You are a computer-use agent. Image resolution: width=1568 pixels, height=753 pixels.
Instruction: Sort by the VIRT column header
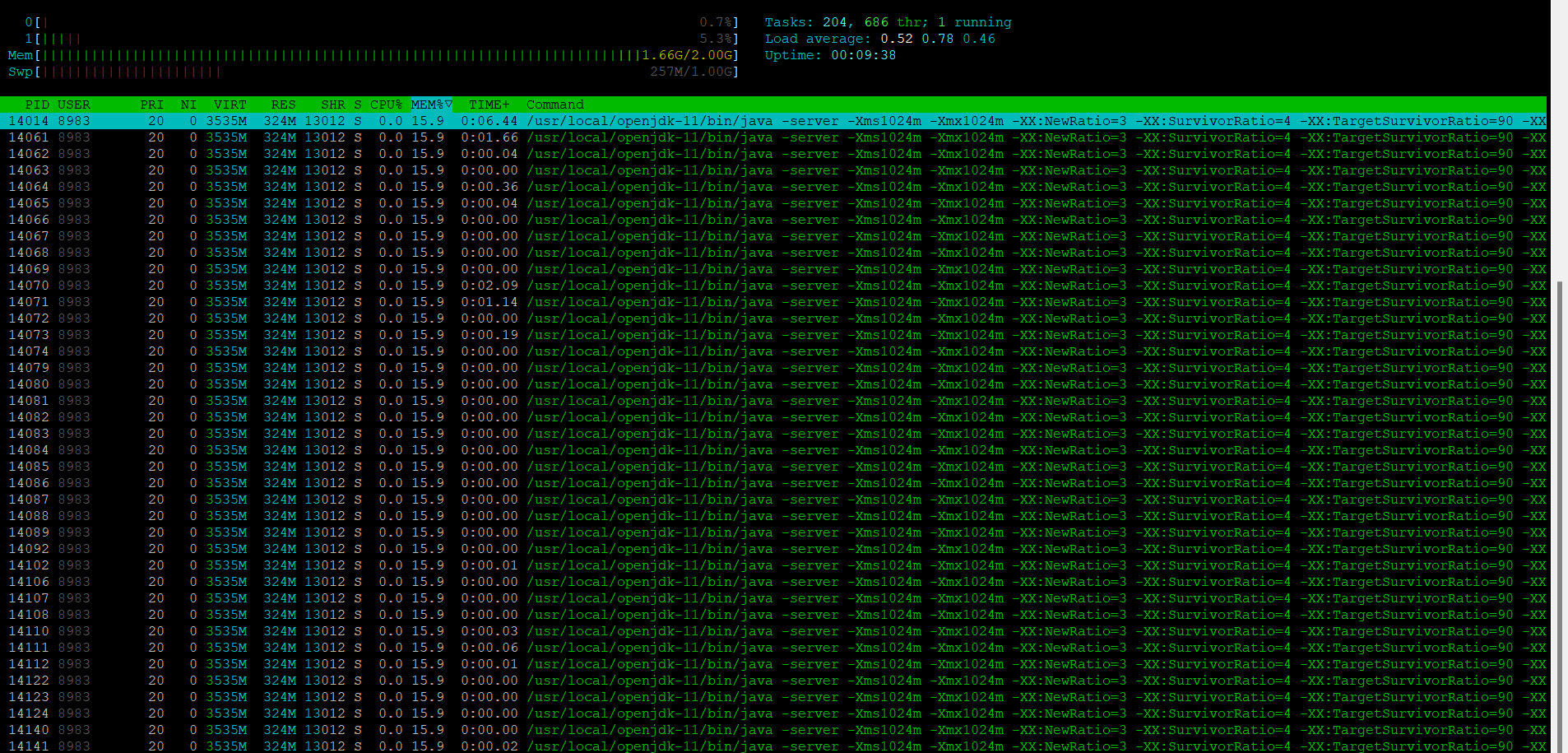230,105
